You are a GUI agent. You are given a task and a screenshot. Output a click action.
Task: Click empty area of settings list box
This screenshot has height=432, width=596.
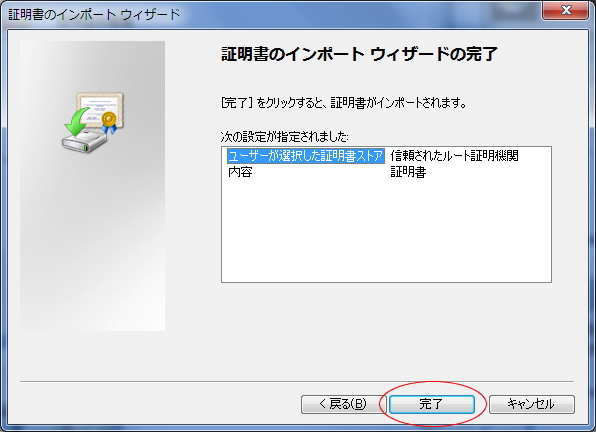click(x=386, y=232)
